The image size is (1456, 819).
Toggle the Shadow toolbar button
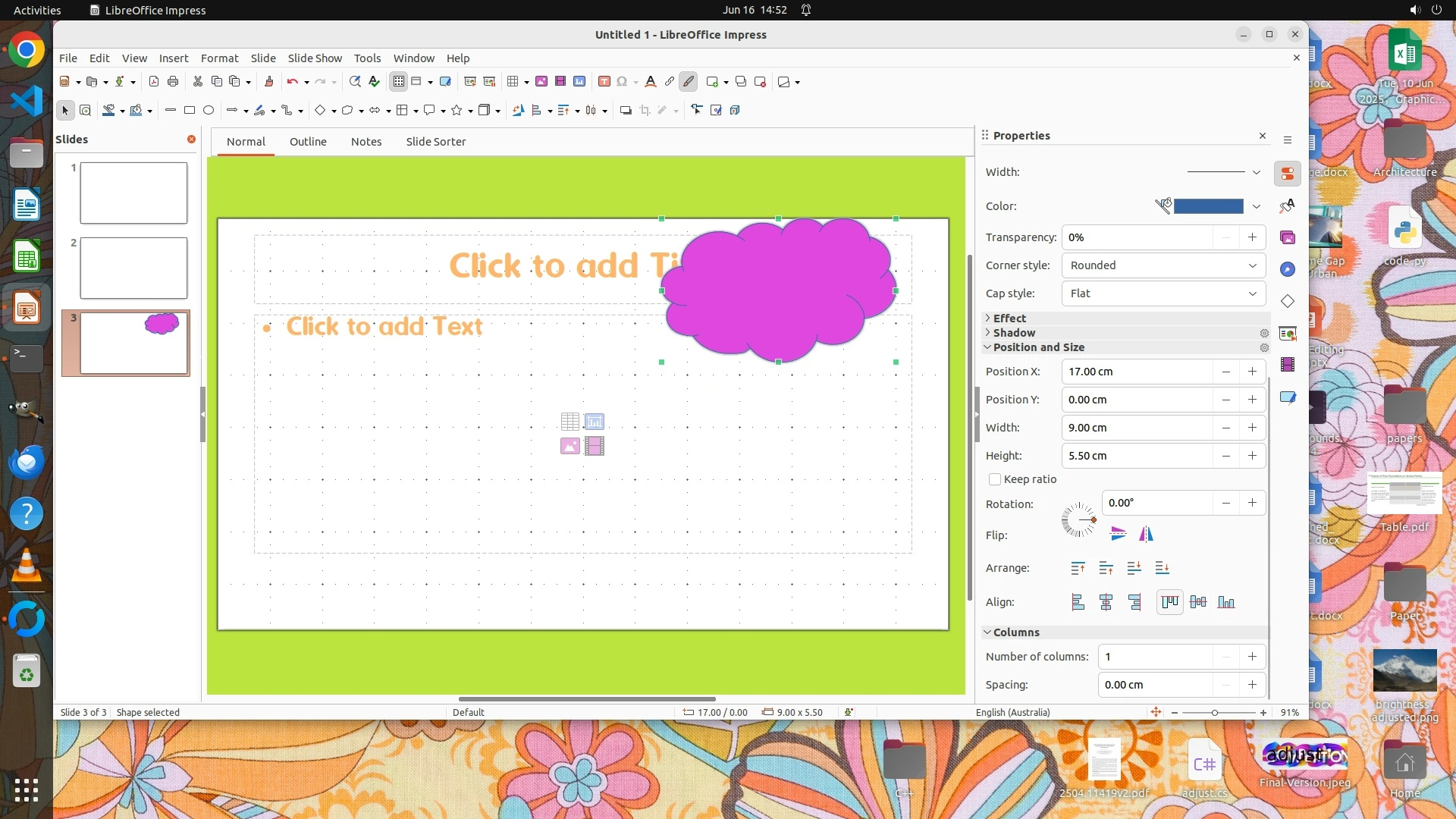pos(626,111)
